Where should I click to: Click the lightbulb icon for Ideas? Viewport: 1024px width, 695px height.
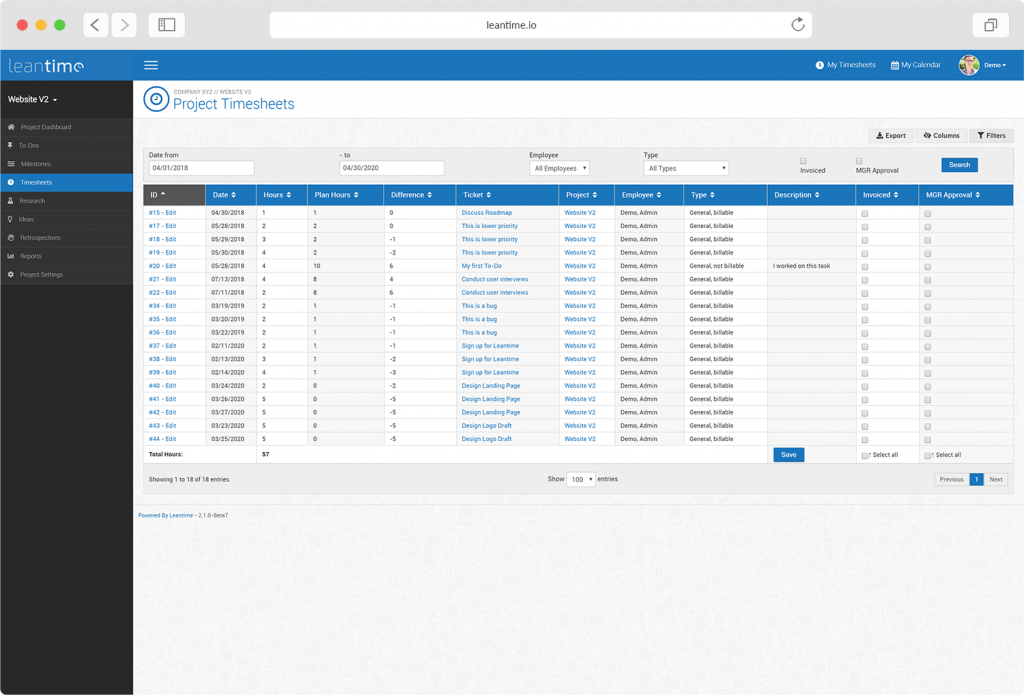pyautogui.click(x=10, y=219)
